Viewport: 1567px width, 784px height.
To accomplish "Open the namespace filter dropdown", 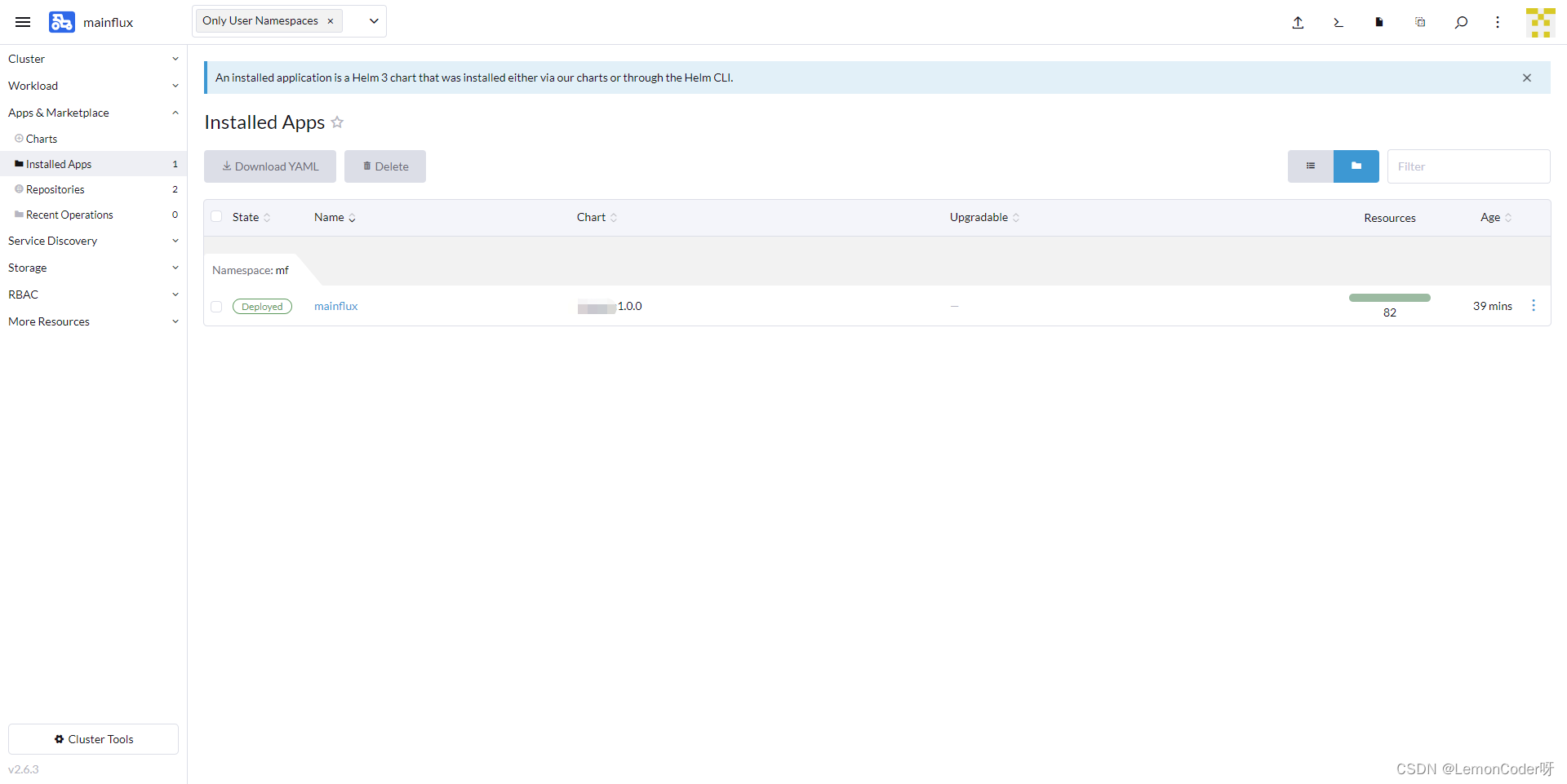I will tap(374, 21).
